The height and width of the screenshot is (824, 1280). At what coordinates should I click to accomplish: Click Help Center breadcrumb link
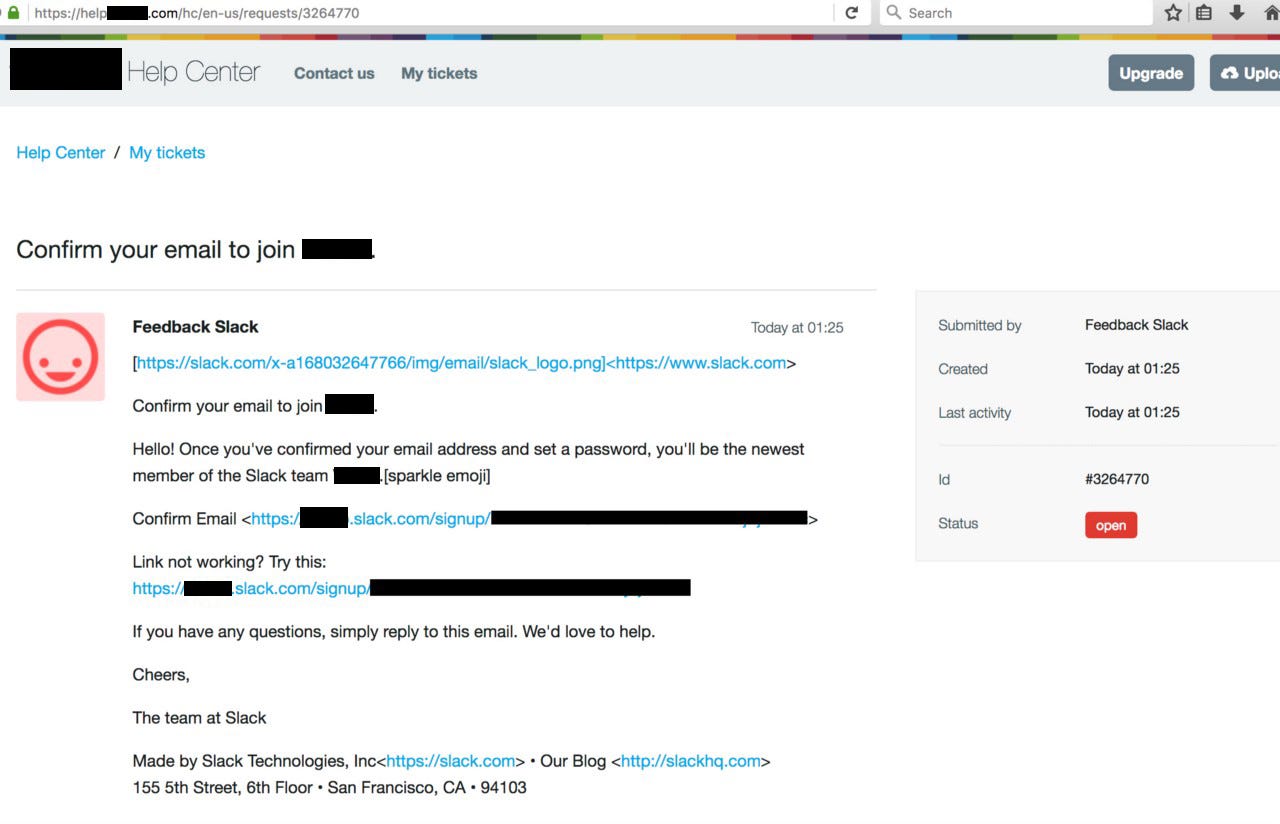[61, 153]
